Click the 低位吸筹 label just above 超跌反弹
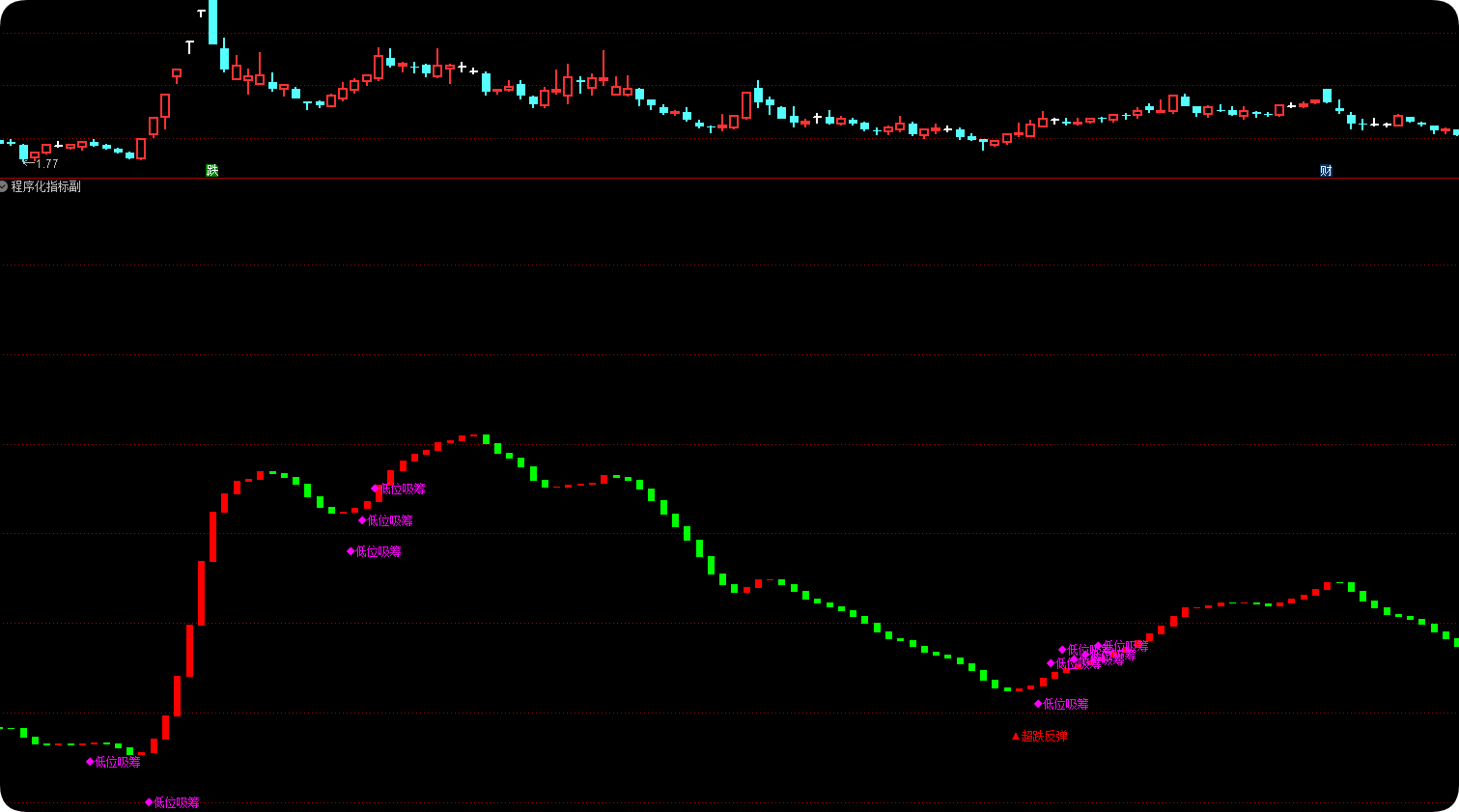 (x=1062, y=704)
